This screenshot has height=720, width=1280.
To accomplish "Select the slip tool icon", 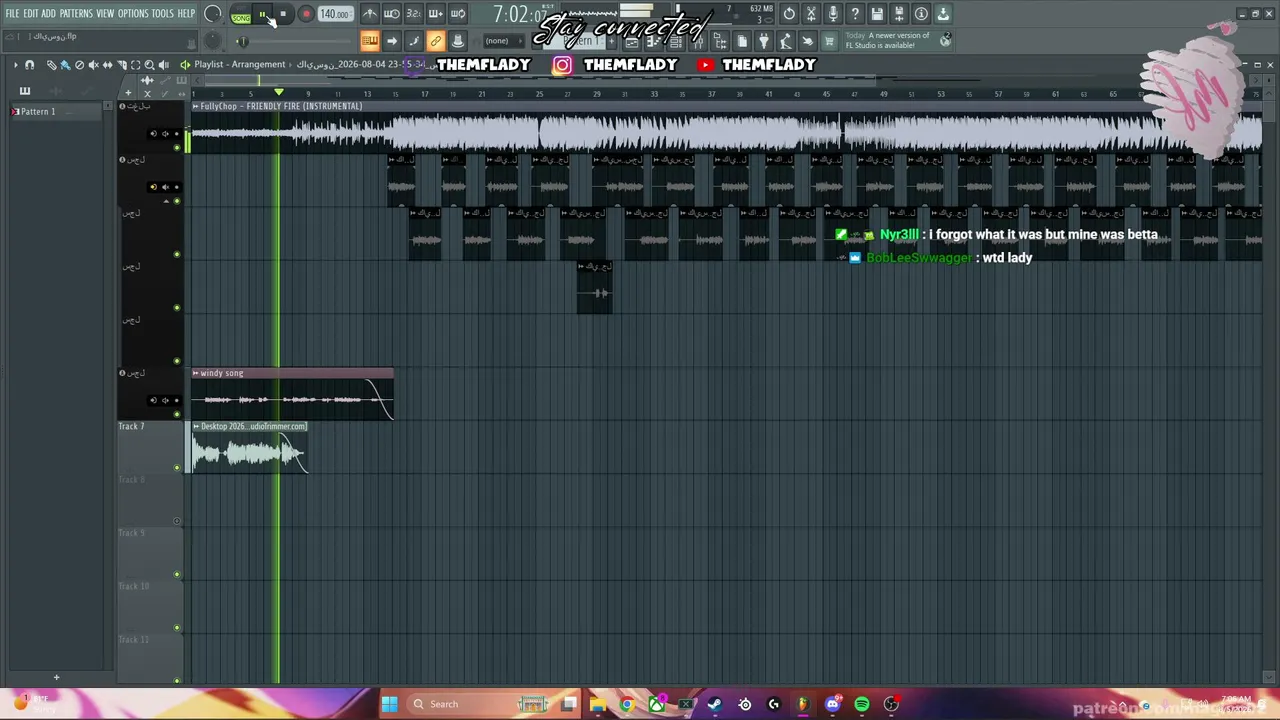I will pos(107,65).
